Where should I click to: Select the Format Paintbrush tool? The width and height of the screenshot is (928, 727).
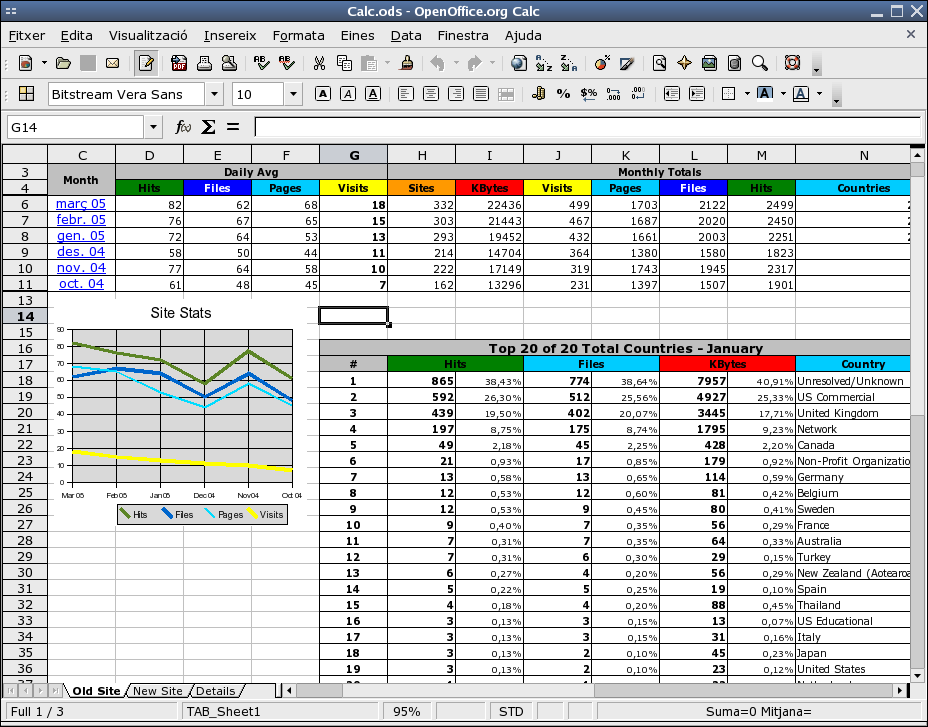[407, 63]
